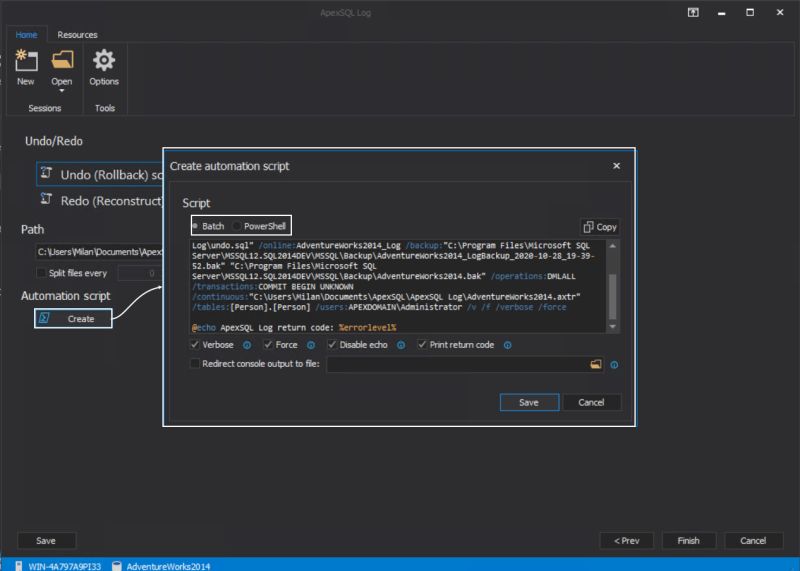Enable Redirect console output to file
Screen dimensions: 800x571
[x=194, y=363]
